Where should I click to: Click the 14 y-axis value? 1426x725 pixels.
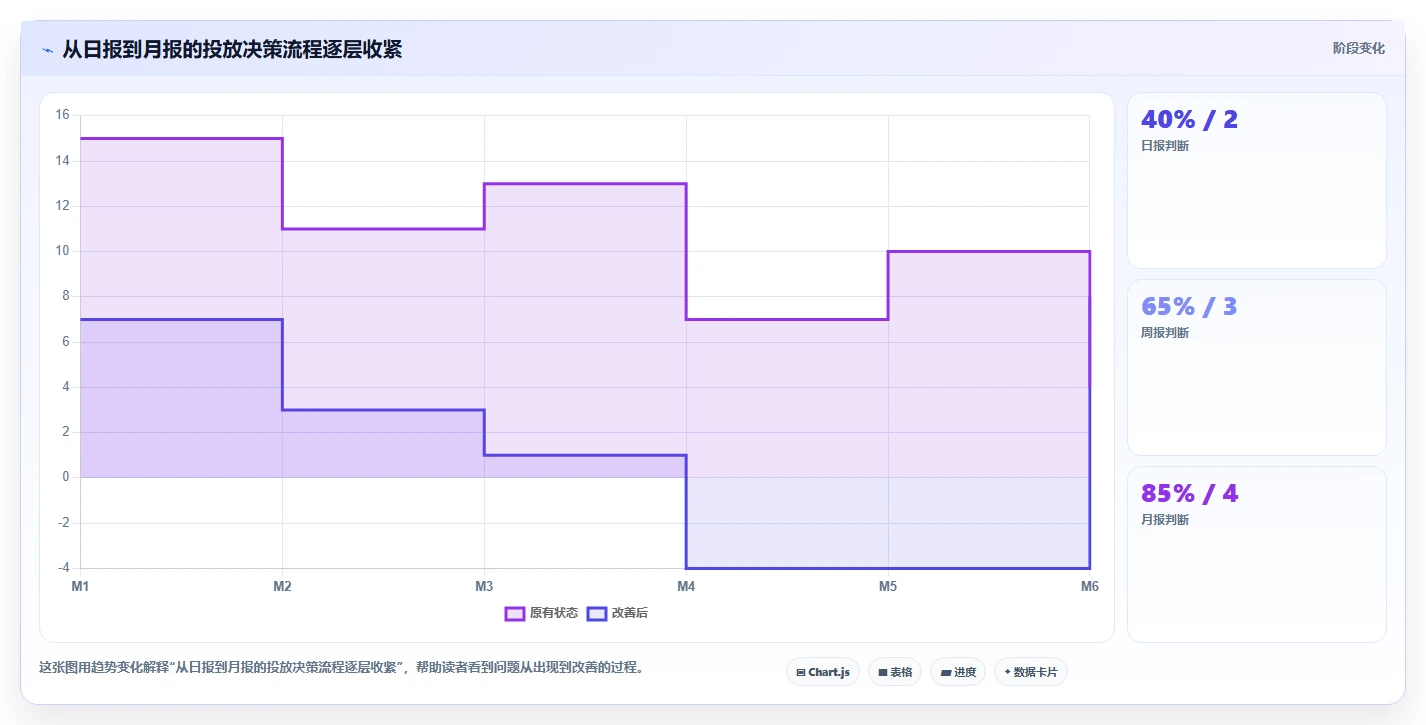pyautogui.click(x=62, y=160)
